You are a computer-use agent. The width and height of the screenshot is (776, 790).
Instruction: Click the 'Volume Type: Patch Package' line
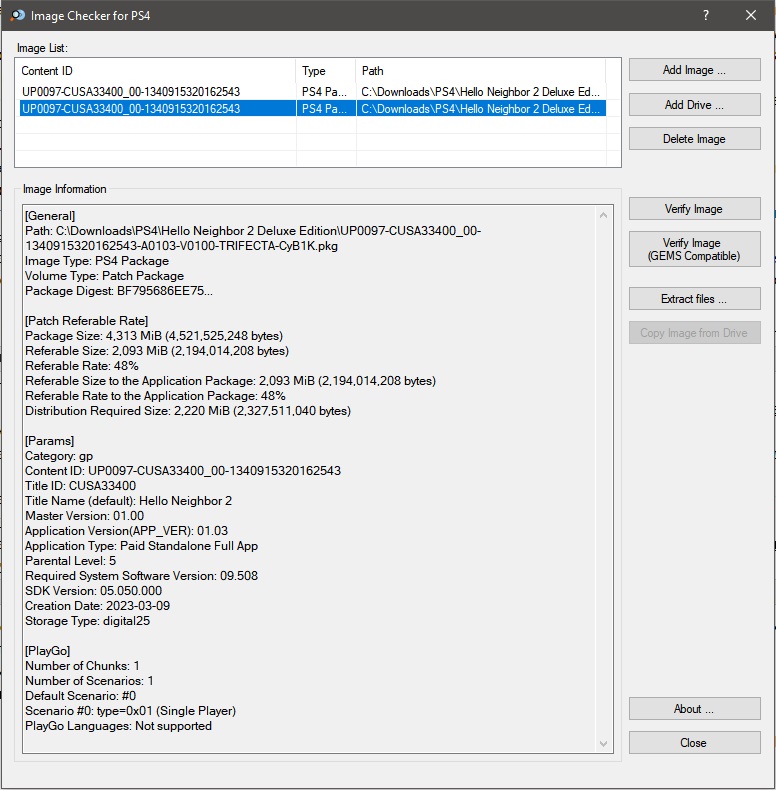pos(104,276)
